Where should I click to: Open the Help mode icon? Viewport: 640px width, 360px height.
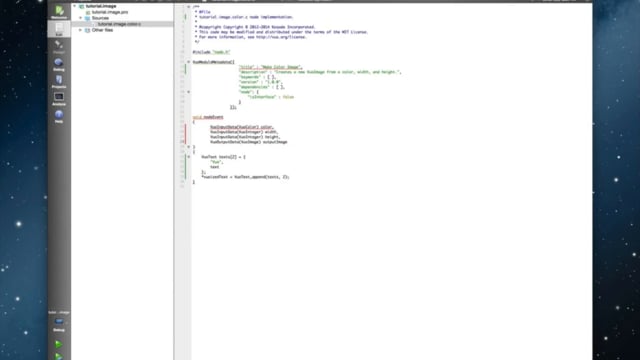pos(59,116)
